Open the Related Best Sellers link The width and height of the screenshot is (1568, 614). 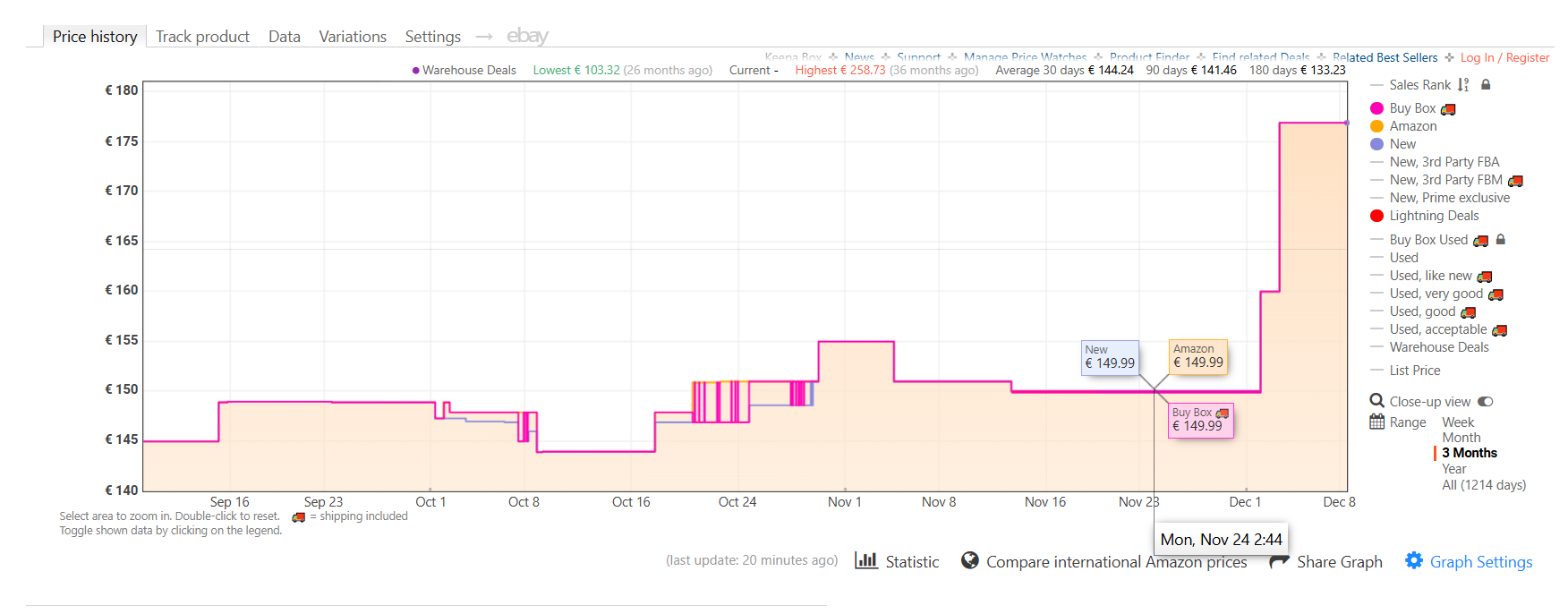tap(1385, 57)
